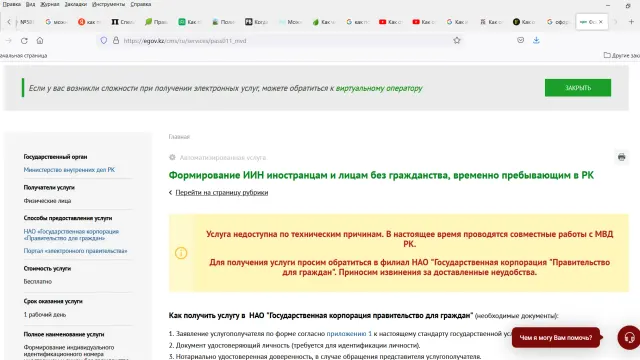Open a new tab with plus icon
640x360 pixels.
[x=631, y=22]
